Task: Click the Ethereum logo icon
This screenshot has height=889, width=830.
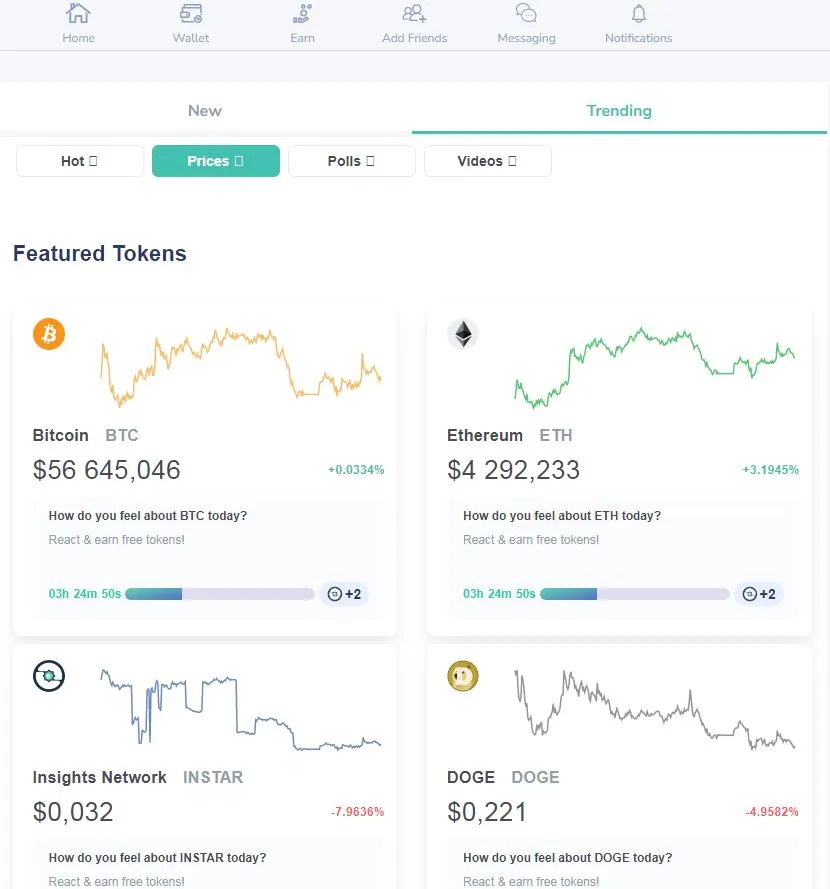Action: pyautogui.click(x=463, y=333)
